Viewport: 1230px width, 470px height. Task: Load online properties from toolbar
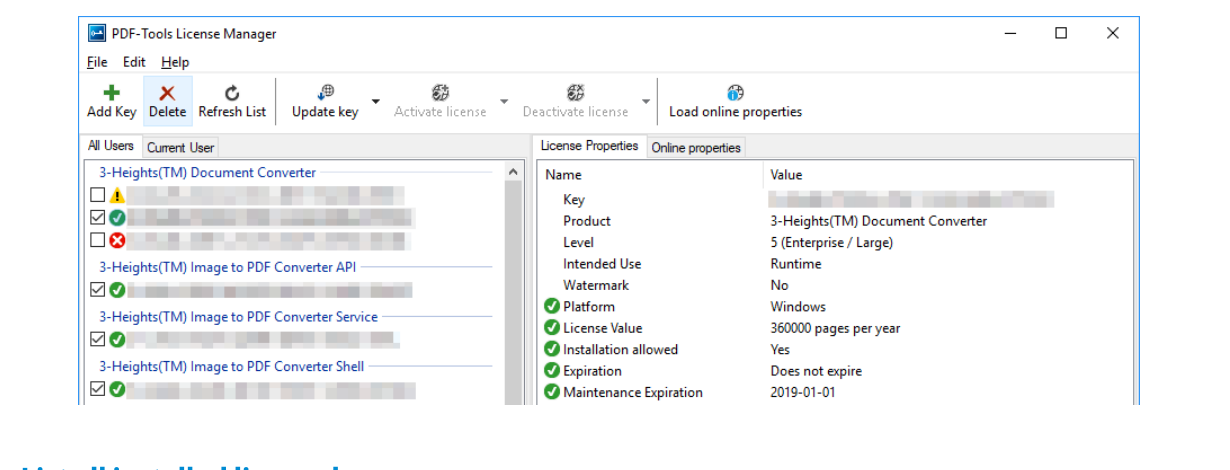pos(735,101)
